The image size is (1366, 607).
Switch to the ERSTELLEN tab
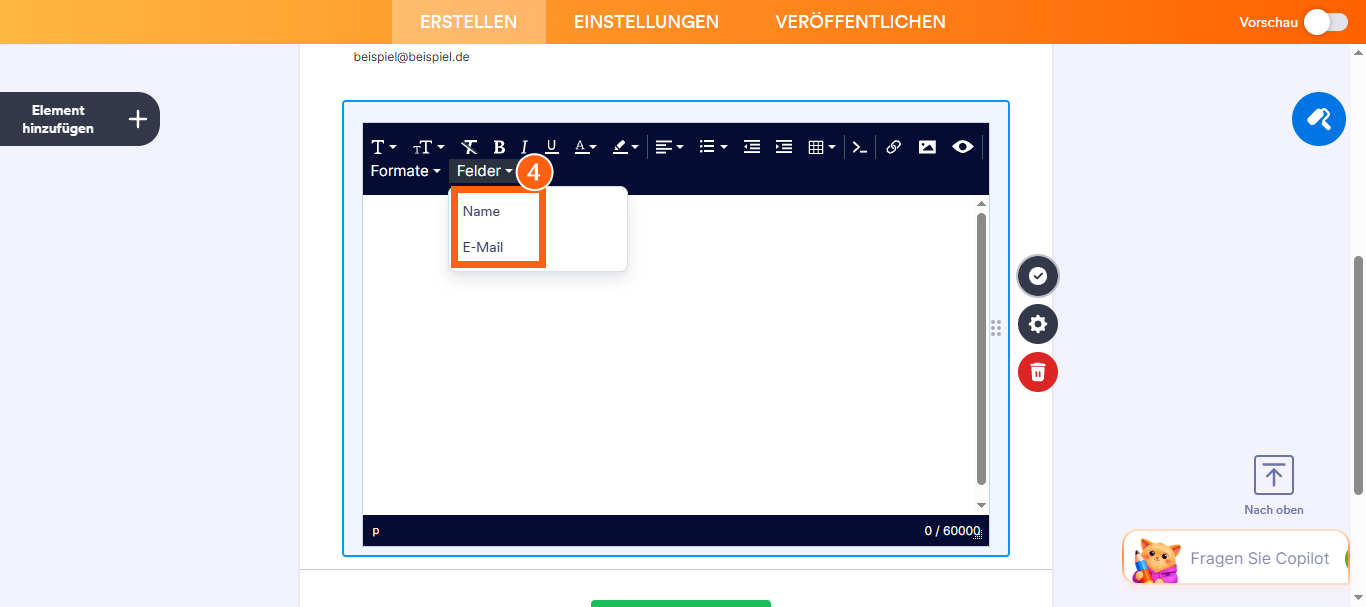point(469,22)
